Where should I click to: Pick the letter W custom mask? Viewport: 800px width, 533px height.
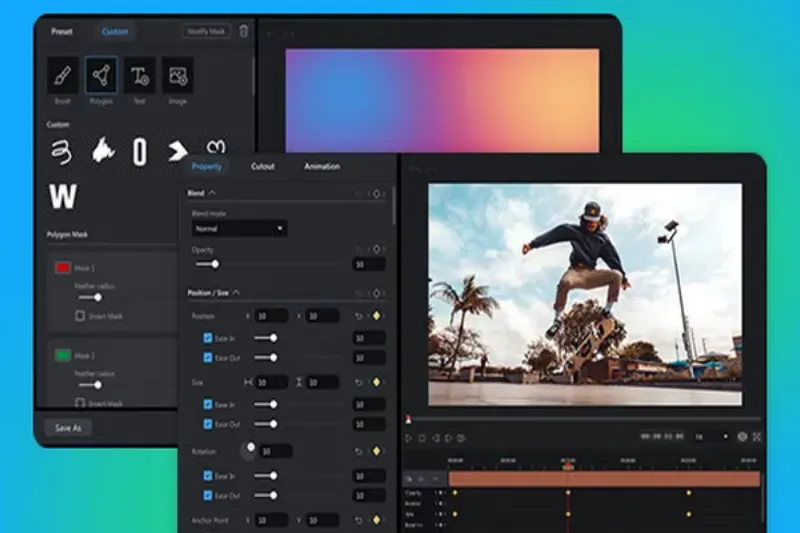[63, 196]
